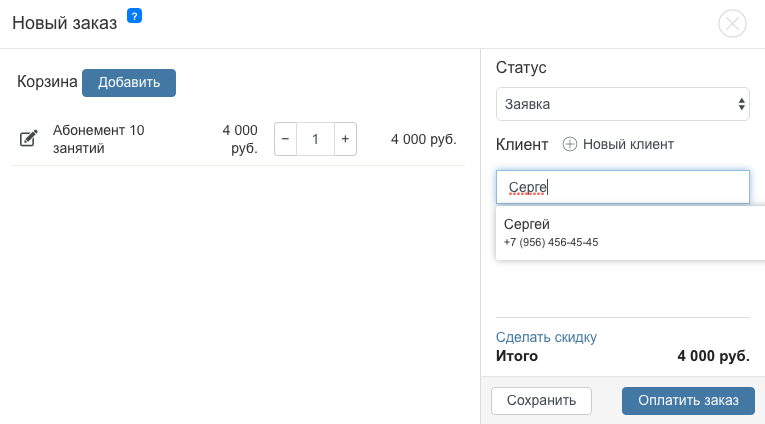765x424 pixels.
Task: Click the Сделать скидку link
Action: coord(546,337)
